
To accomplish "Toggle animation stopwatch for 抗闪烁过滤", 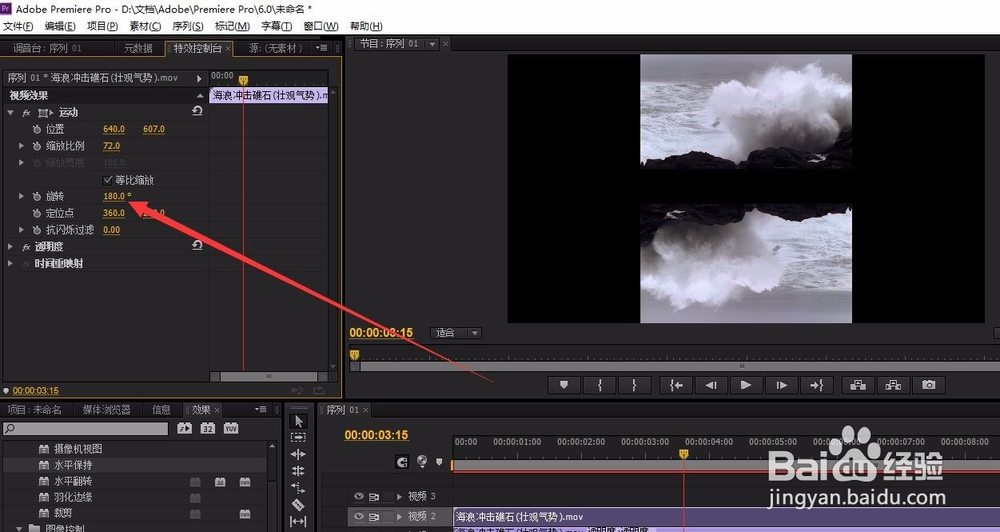I will [37, 230].
